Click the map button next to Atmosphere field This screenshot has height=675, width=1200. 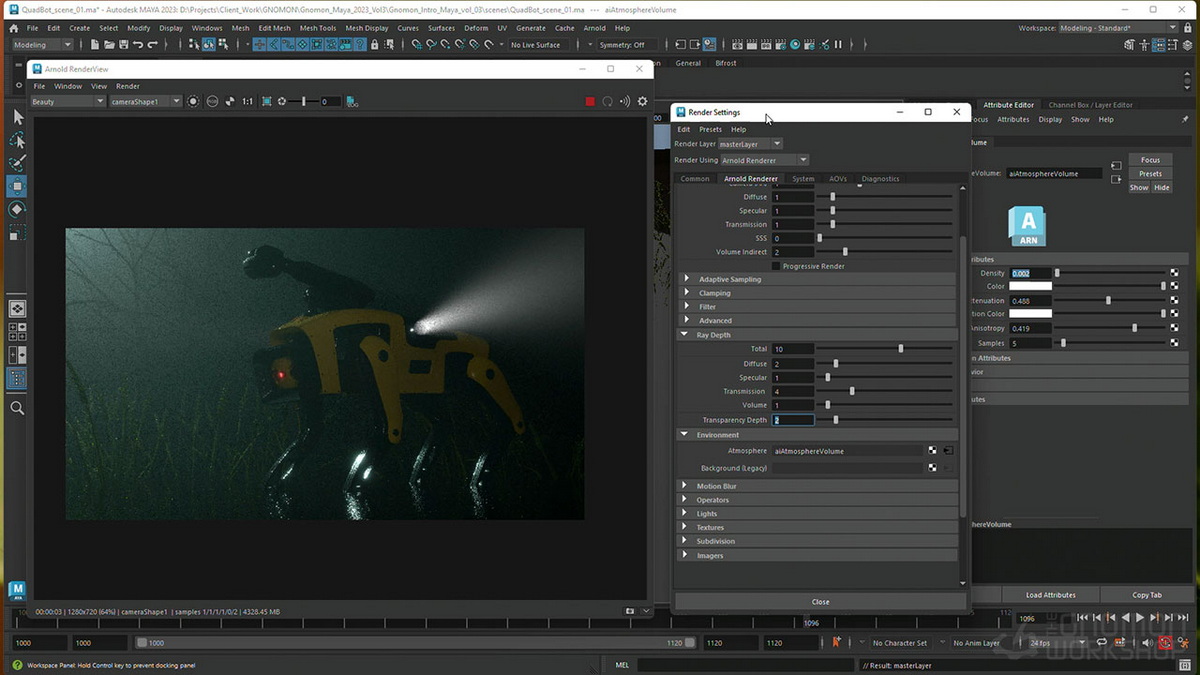click(932, 451)
